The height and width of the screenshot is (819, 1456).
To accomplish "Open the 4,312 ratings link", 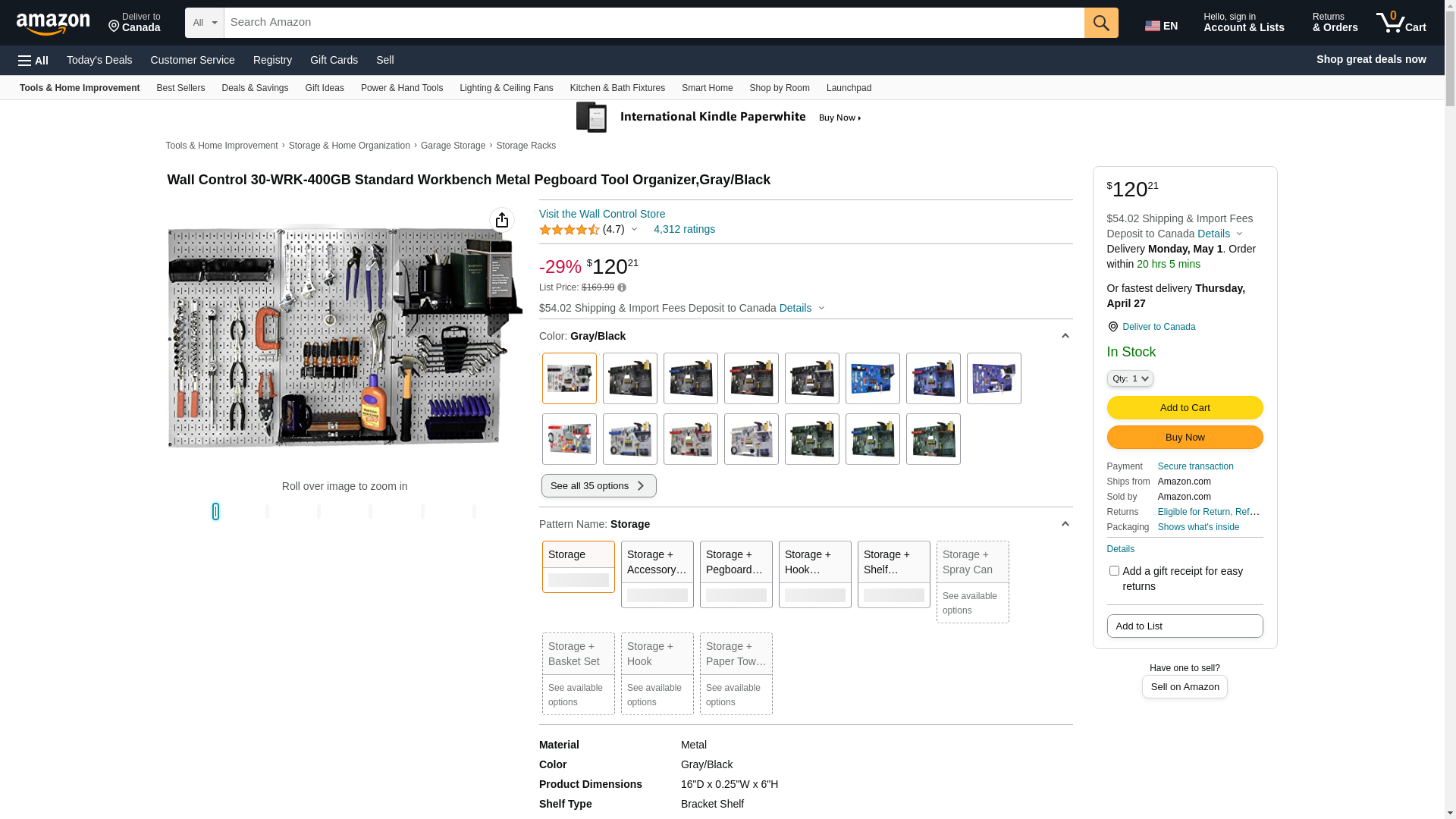I will 683,229.
